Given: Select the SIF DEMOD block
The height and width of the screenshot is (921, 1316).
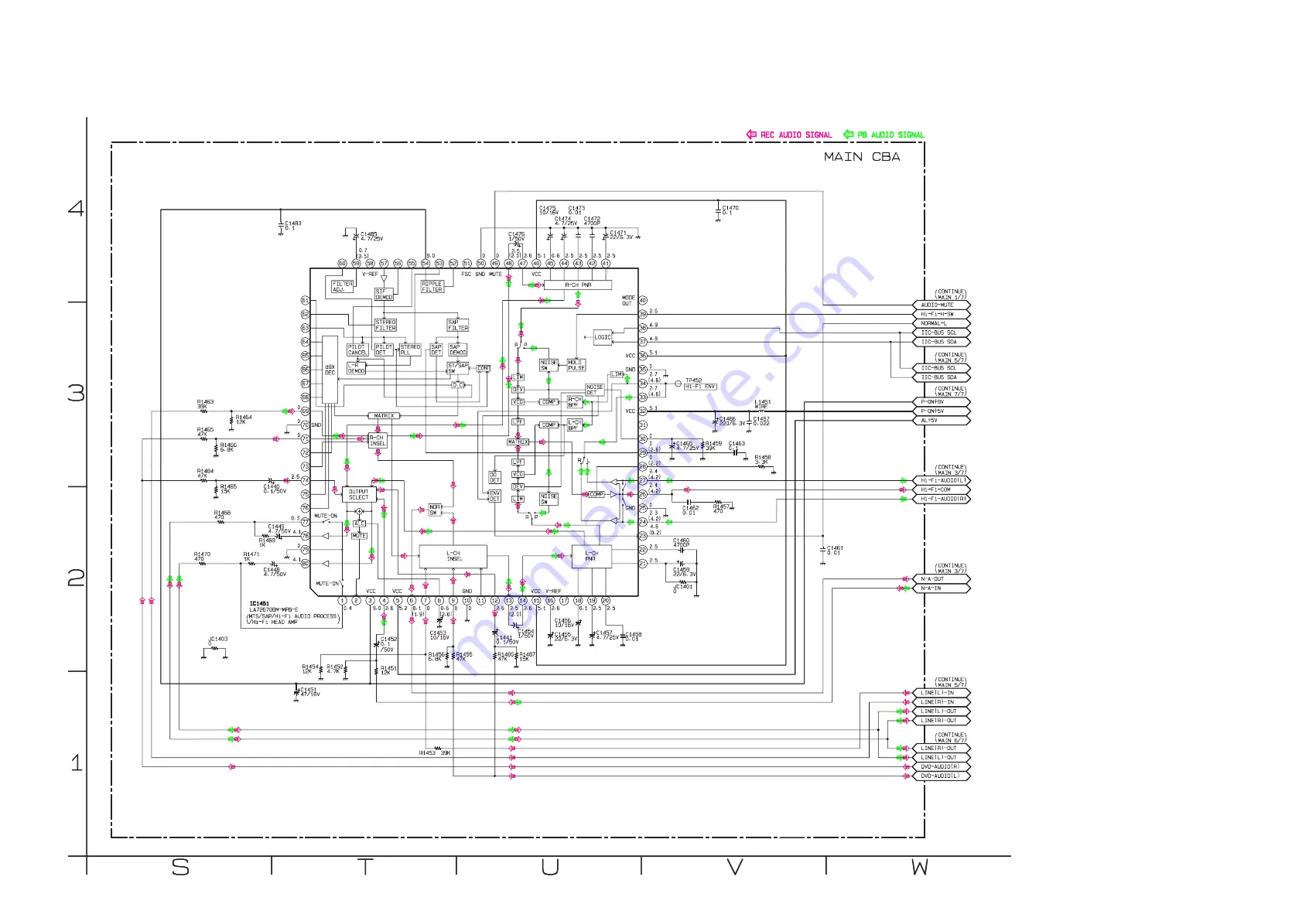Looking at the screenshot, I should 384,295.
